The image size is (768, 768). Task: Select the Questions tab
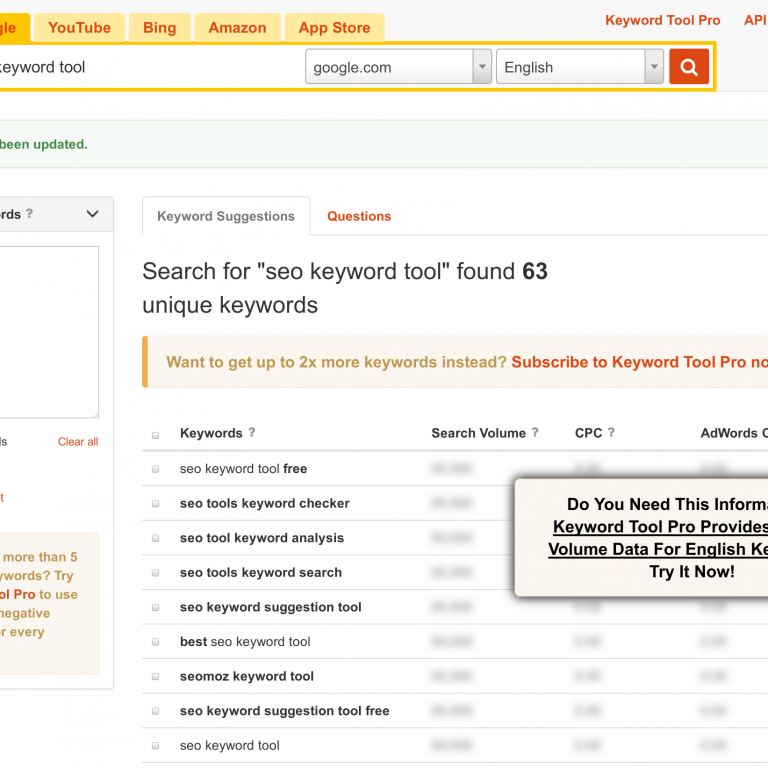pos(359,216)
